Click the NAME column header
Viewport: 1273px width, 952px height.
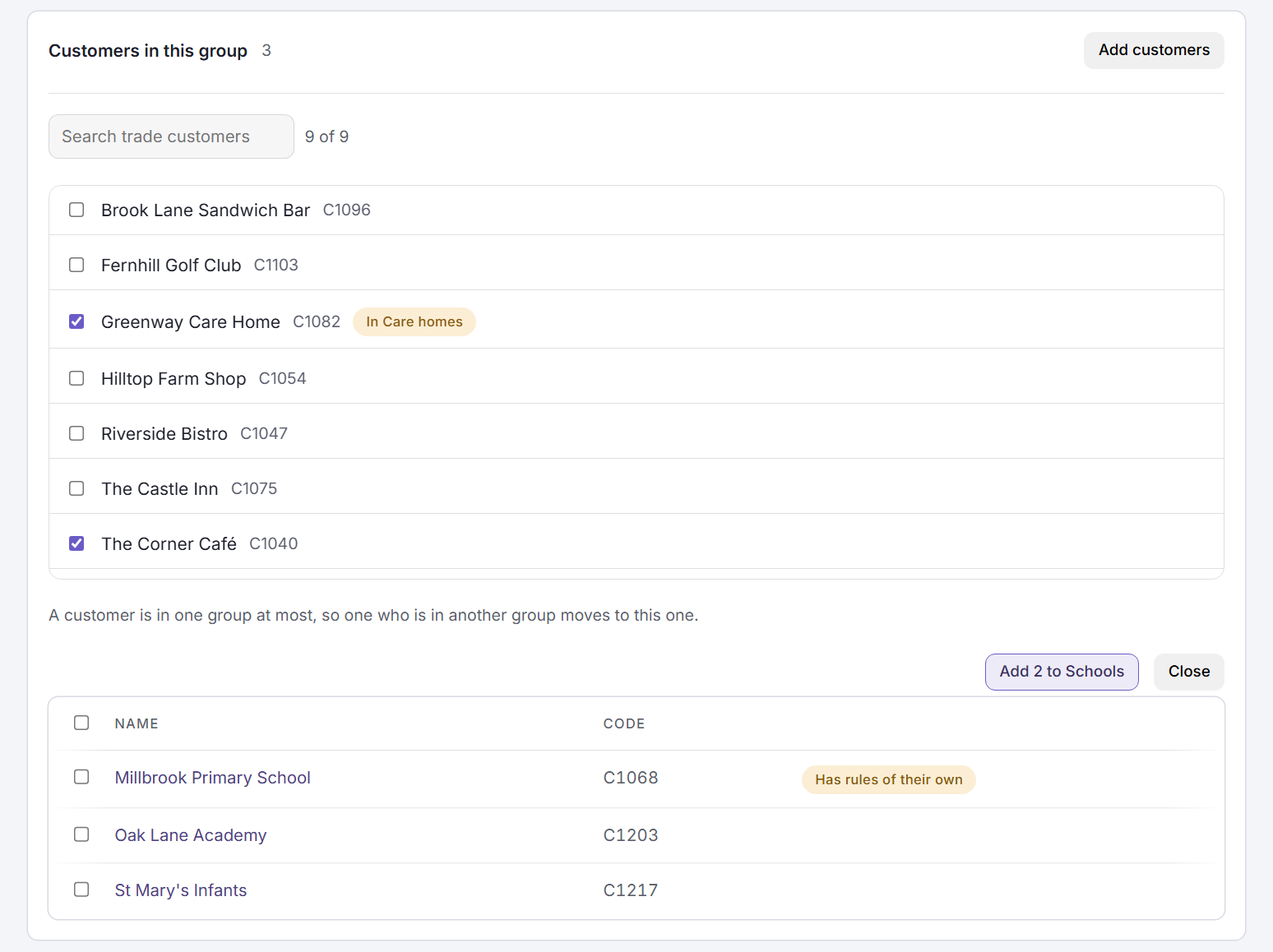(137, 723)
